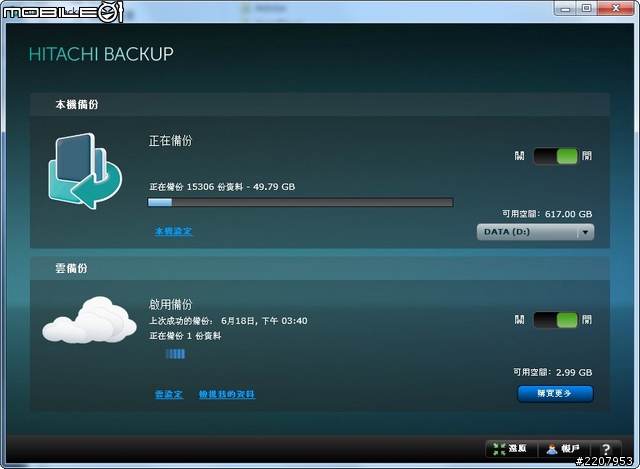This screenshot has width=640, height=469.
Task: Click the 正在備份 local status heading
Action: point(170,141)
